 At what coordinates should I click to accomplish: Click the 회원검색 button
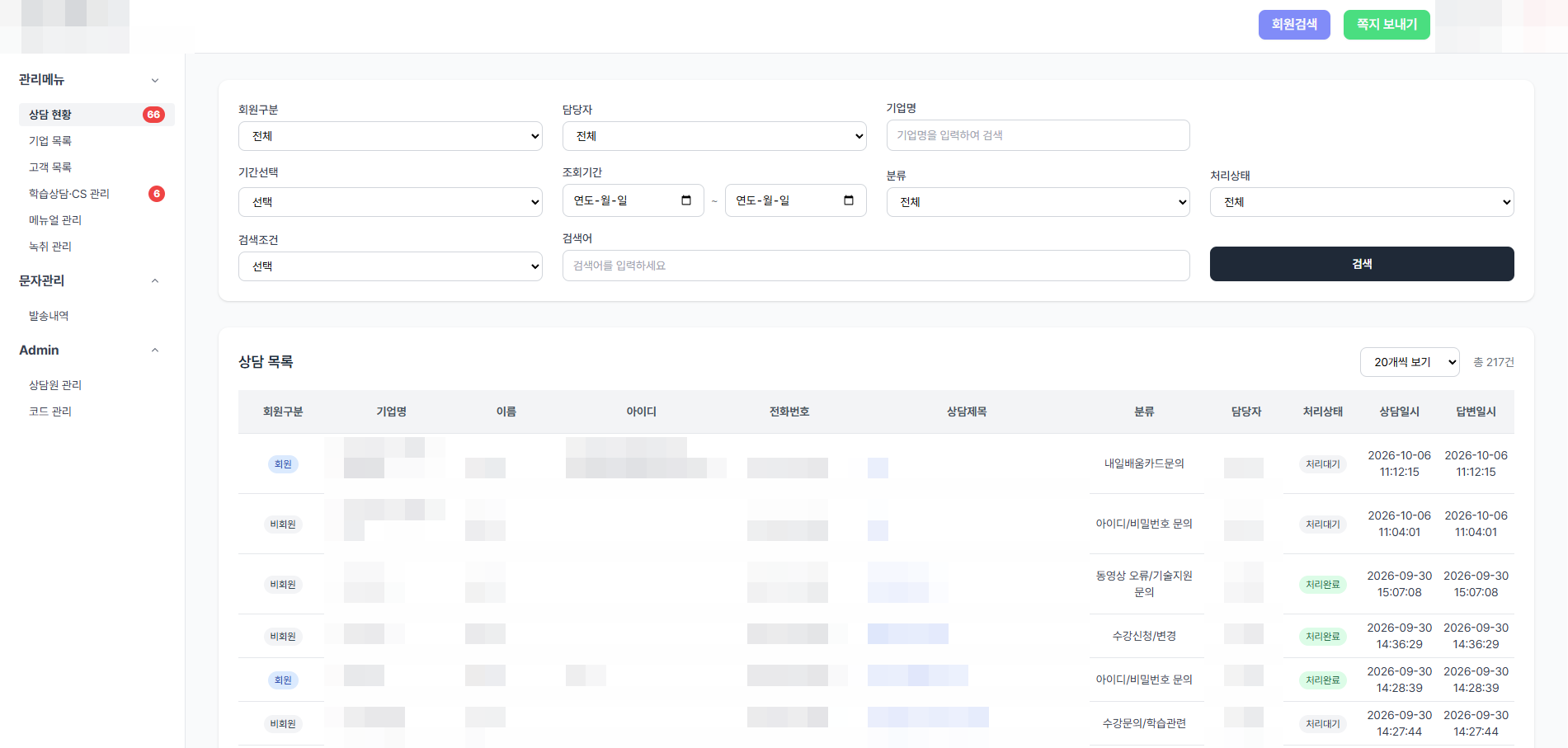pyautogui.click(x=1294, y=25)
